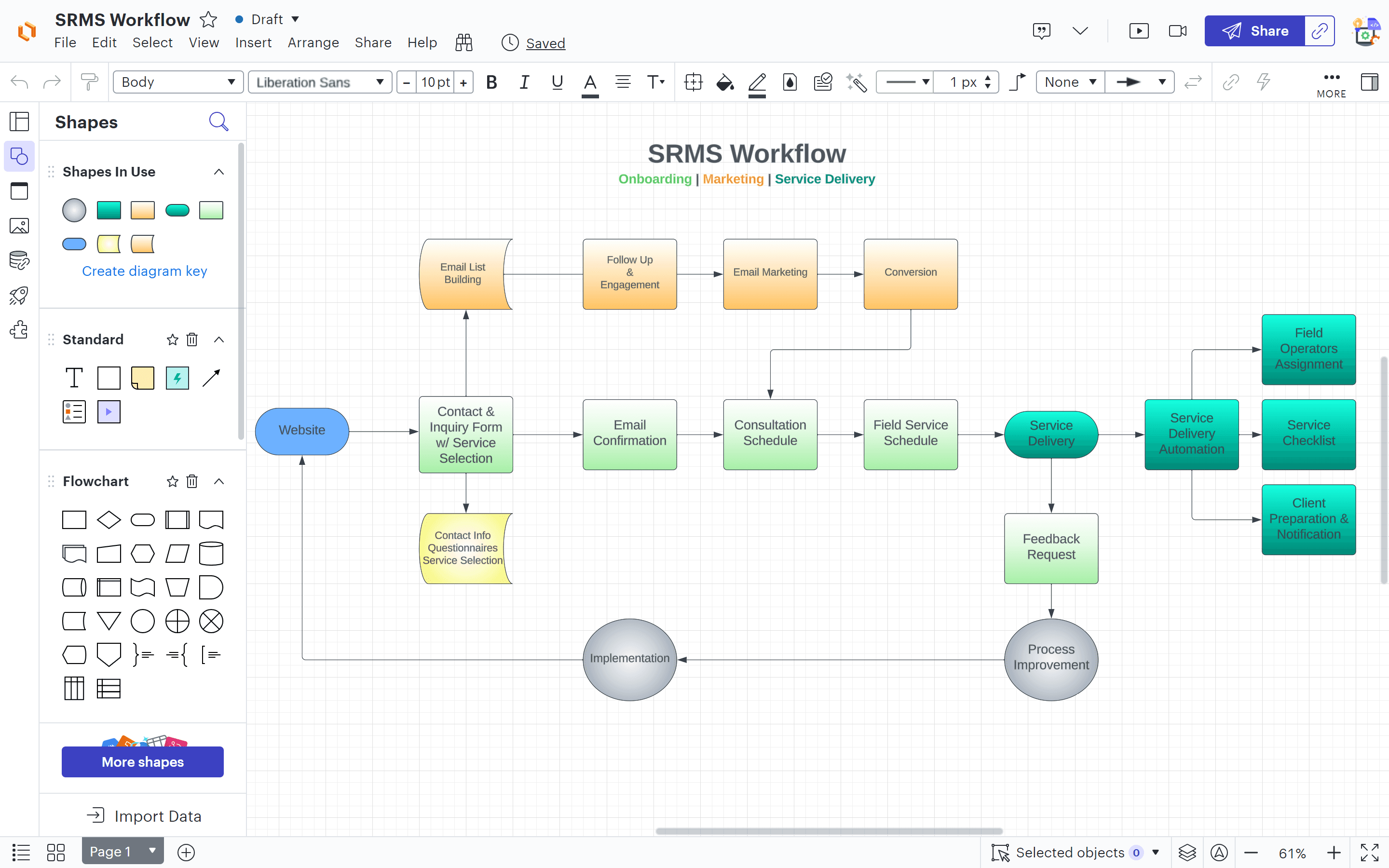Open the Arrange menu
This screenshot has height=868, width=1389.
(x=313, y=42)
